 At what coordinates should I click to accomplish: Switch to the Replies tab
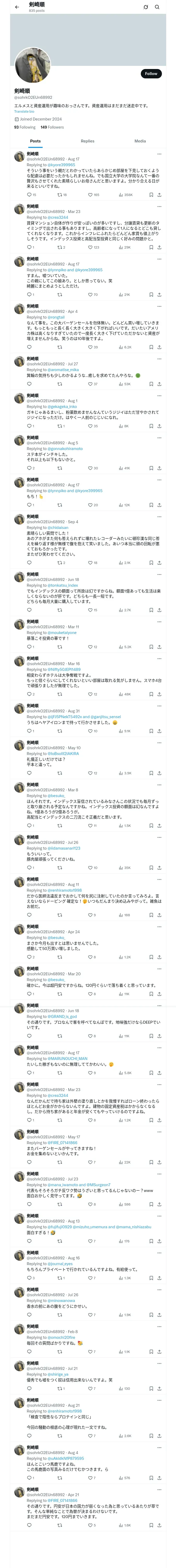(x=87, y=141)
